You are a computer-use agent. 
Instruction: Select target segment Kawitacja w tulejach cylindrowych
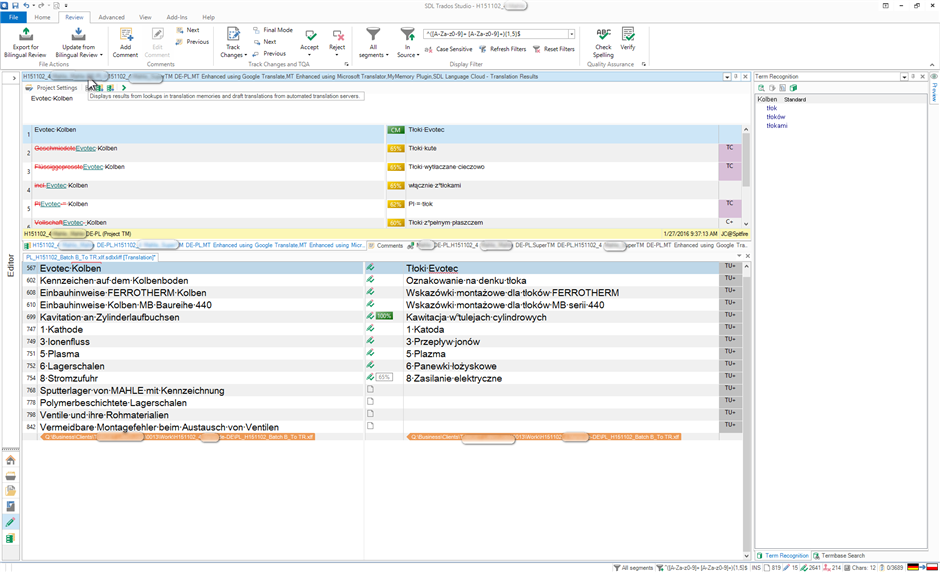476,317
